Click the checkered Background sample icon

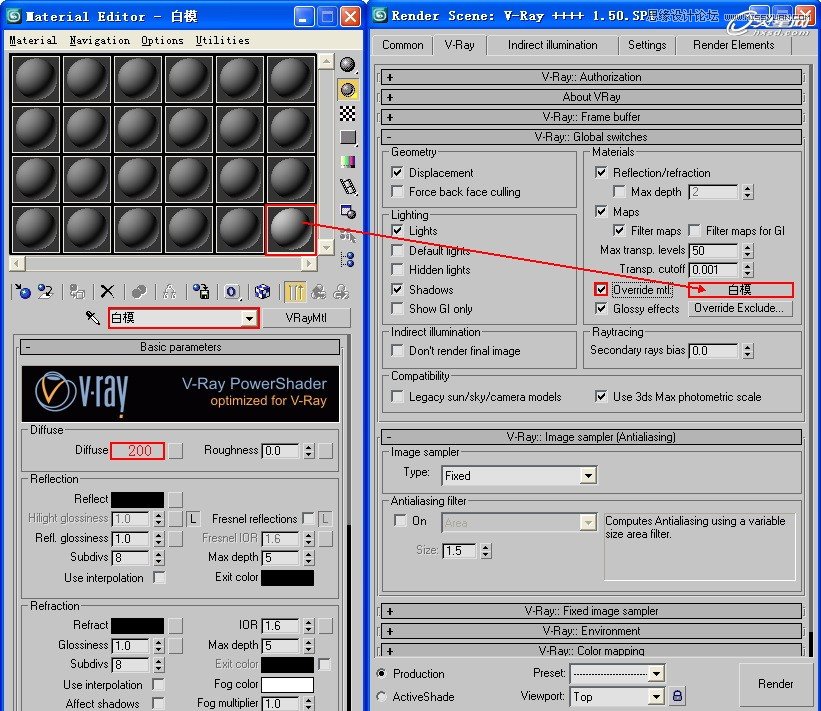(345, 115)
